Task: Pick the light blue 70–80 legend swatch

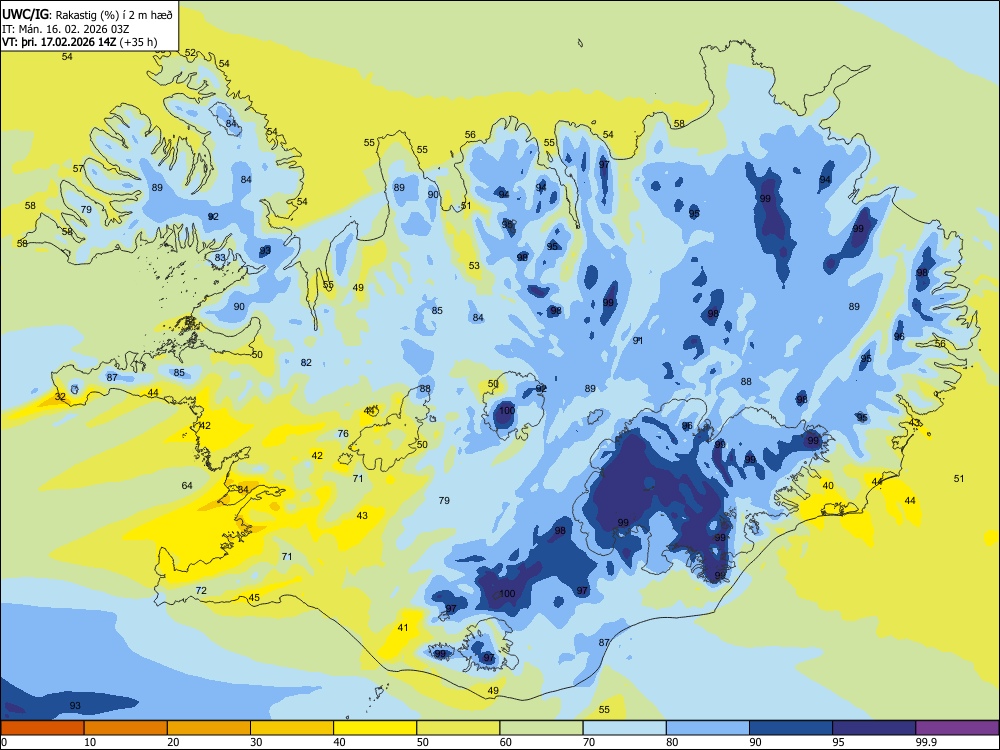Action: tap(624, 728)
